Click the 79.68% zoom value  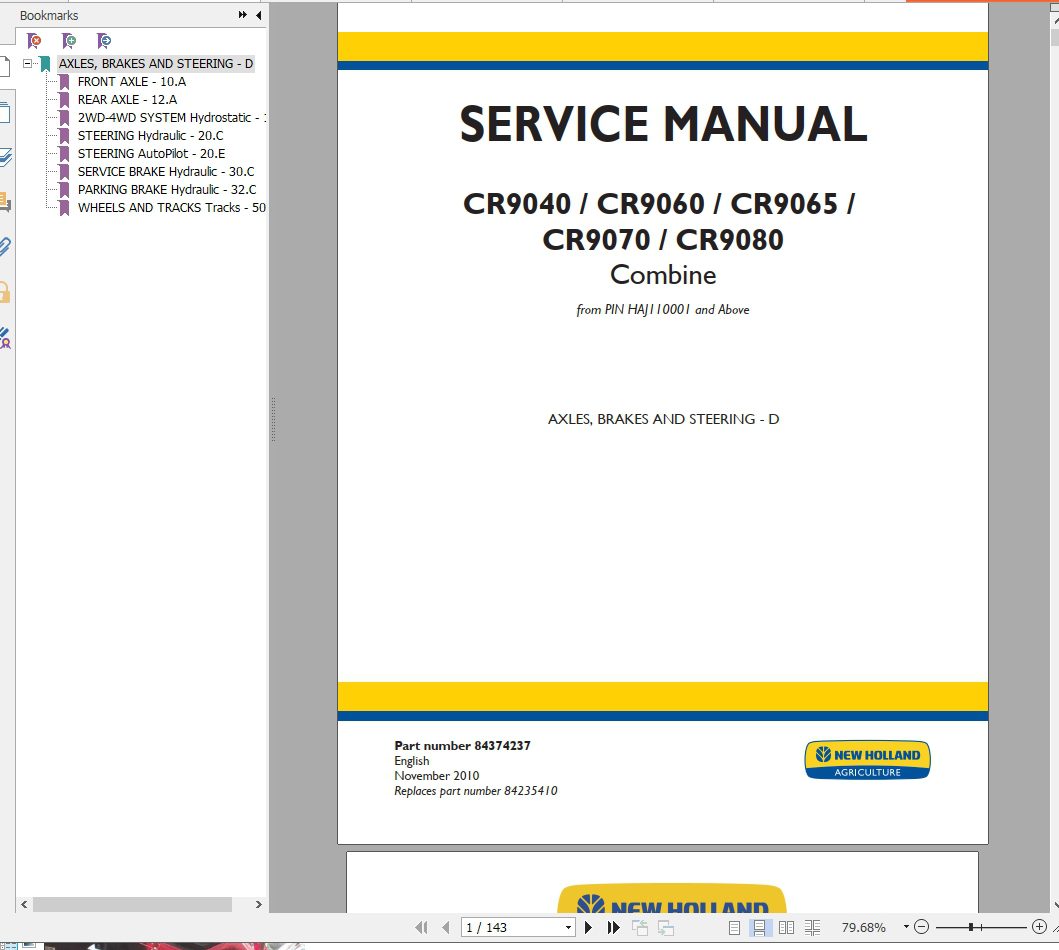[x=863, y=928]
